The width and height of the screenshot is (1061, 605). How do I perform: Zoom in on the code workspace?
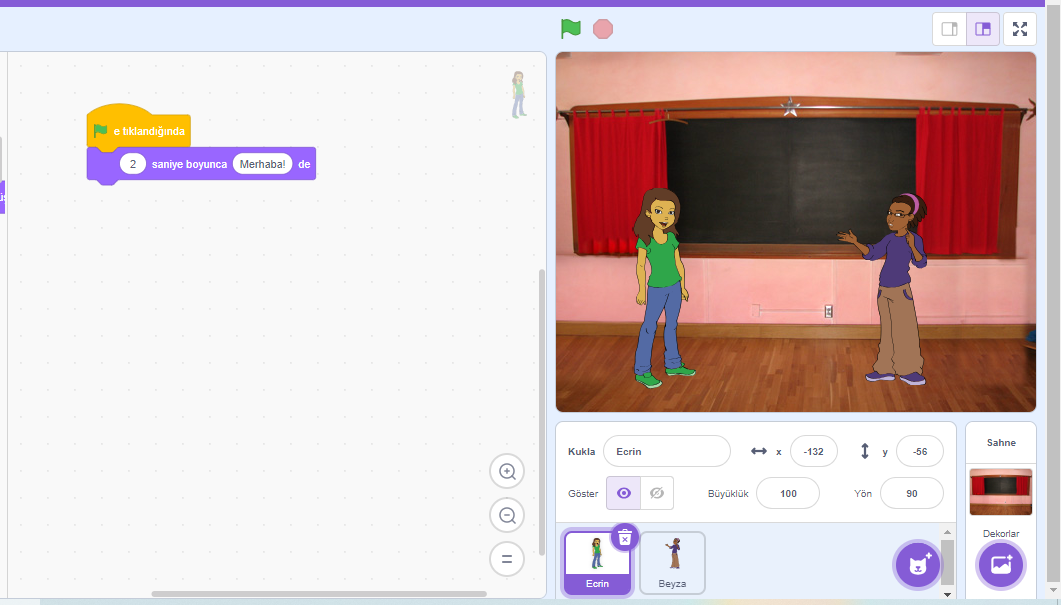[x=507, y=472]
